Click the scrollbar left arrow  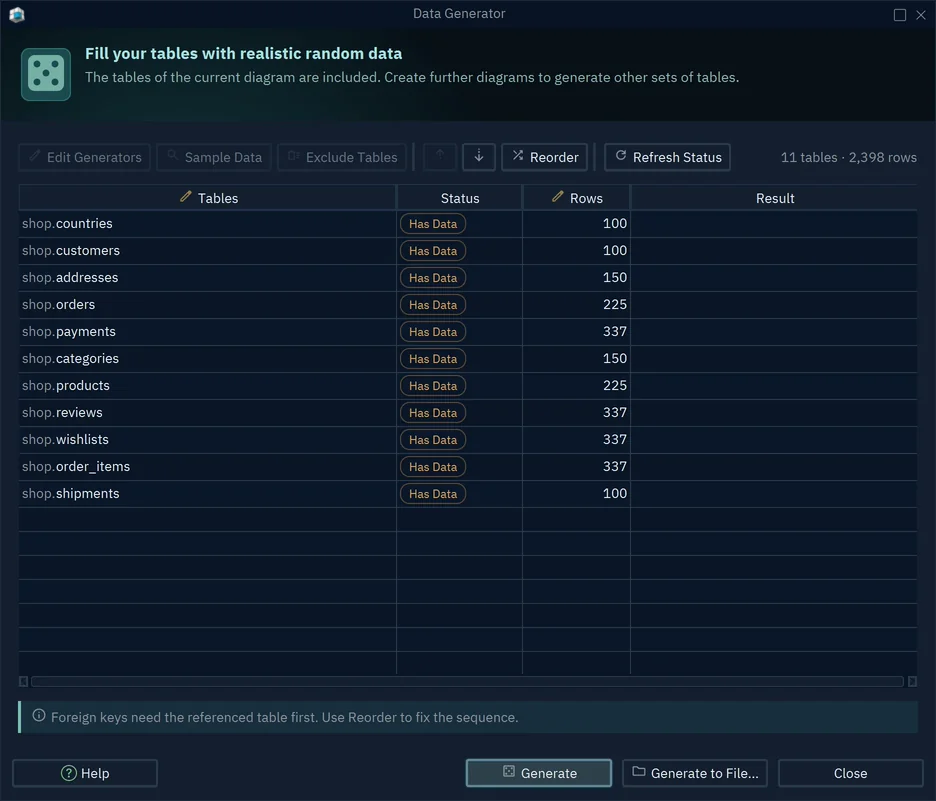pyautogui.click(x=23, y=682)
